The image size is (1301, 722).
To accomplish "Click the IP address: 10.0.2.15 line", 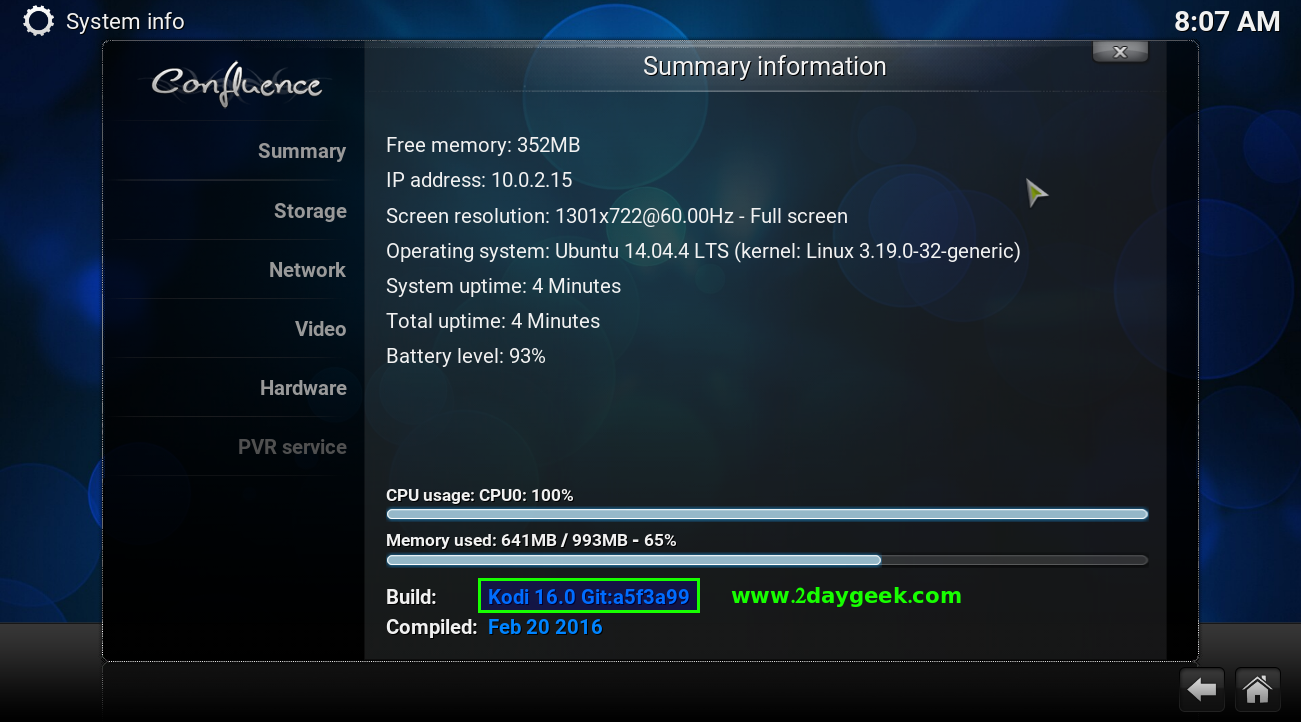I will click(x=479, y=180).
